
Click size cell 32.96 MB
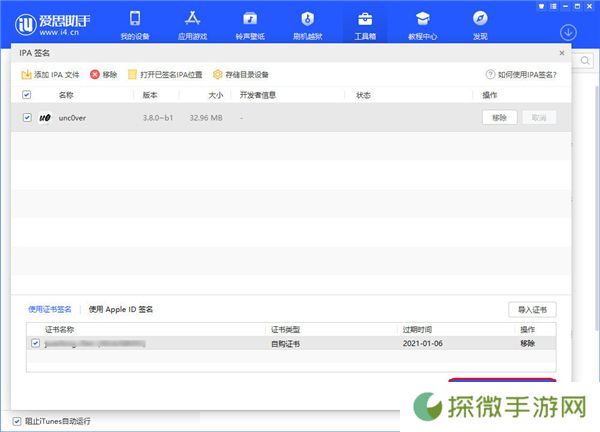point(206,118)
